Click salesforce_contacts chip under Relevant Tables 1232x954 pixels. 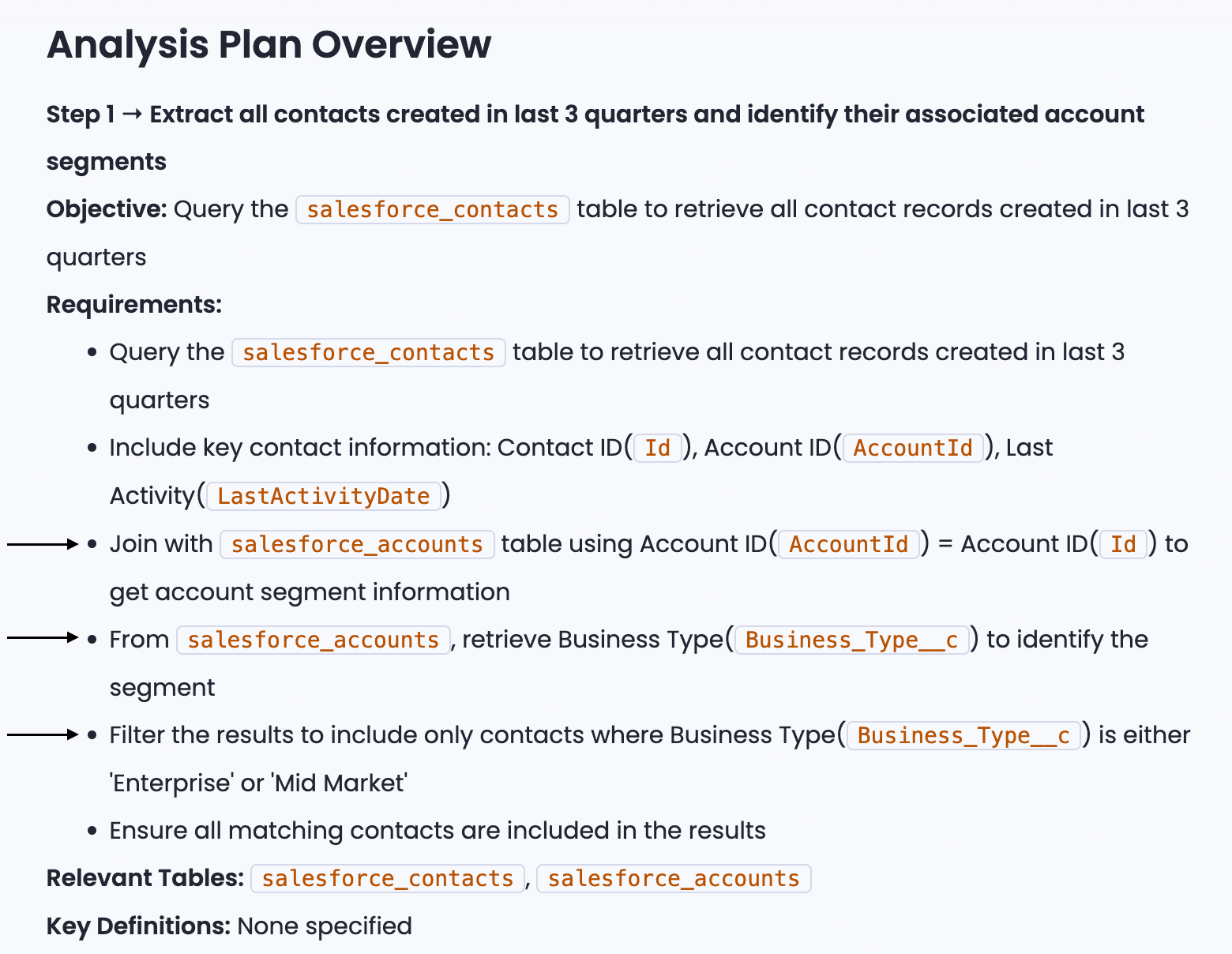387,879
